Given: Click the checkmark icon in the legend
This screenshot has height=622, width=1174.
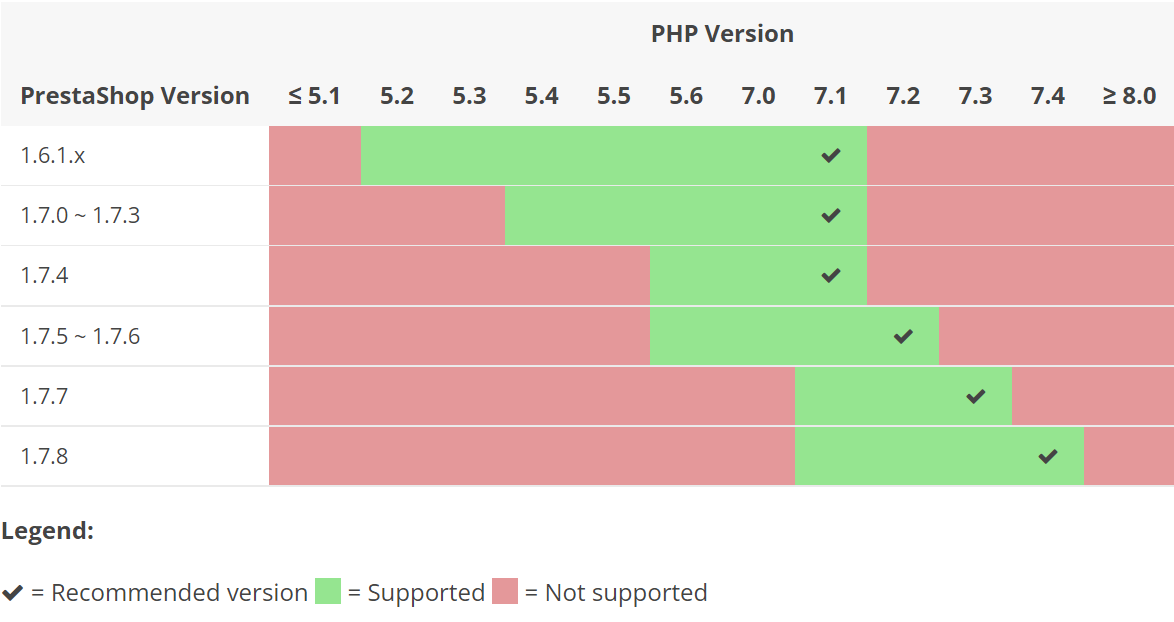Looking at the screenshot, I should coord(13,593).
